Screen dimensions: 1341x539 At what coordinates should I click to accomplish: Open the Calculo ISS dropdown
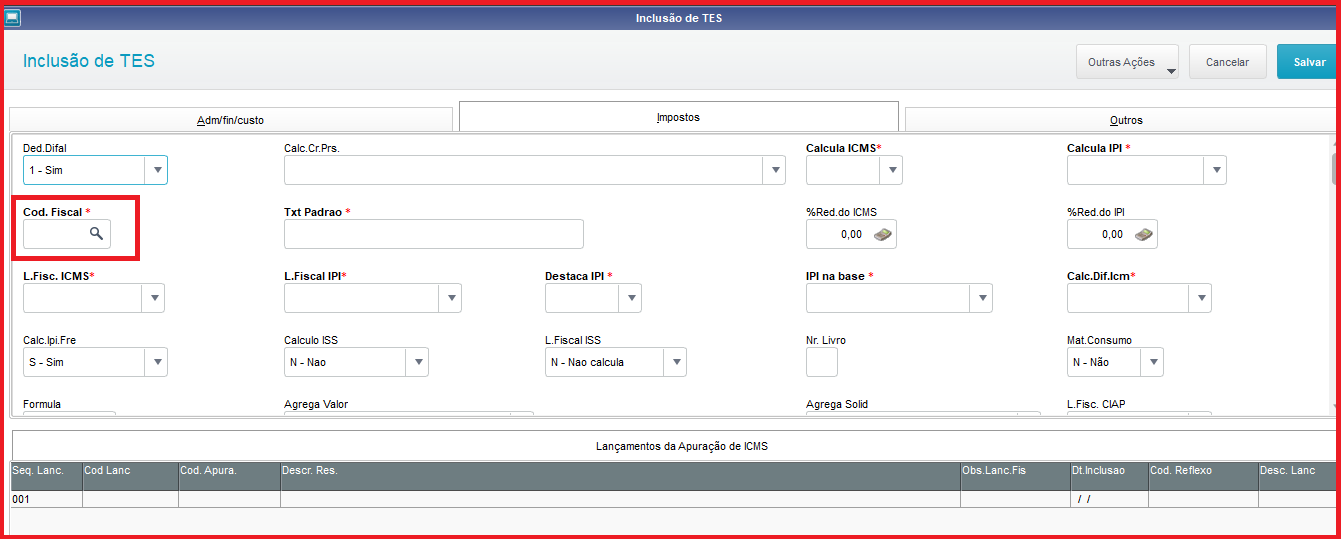417,362
